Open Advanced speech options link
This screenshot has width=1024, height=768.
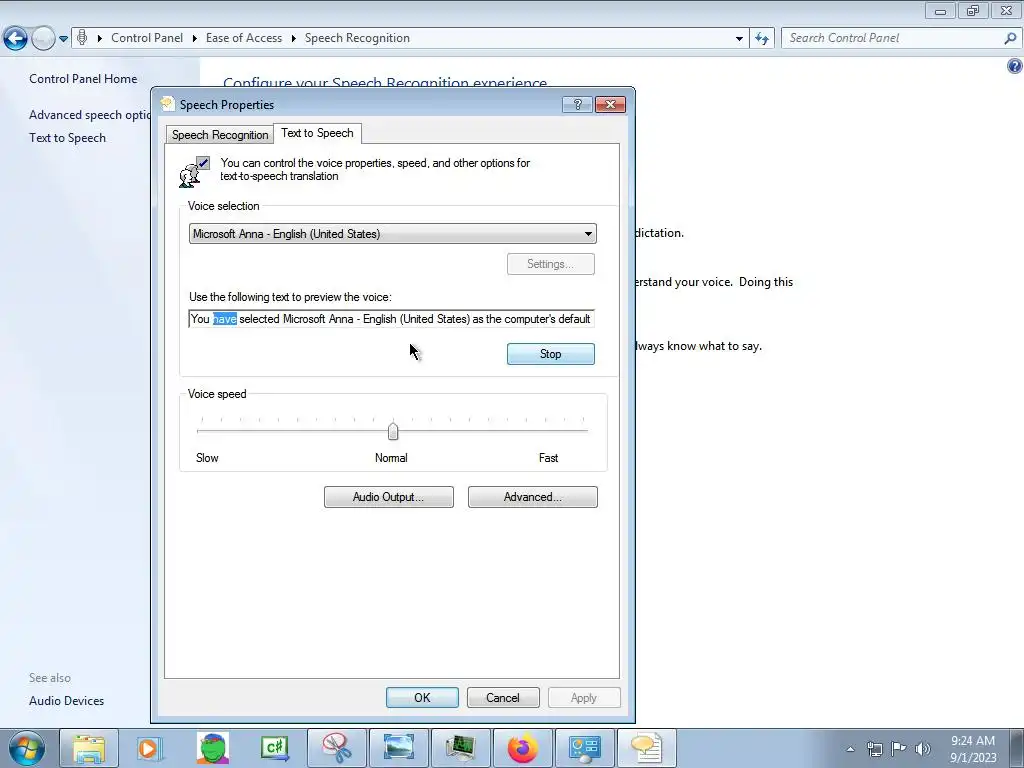point(89,115)
